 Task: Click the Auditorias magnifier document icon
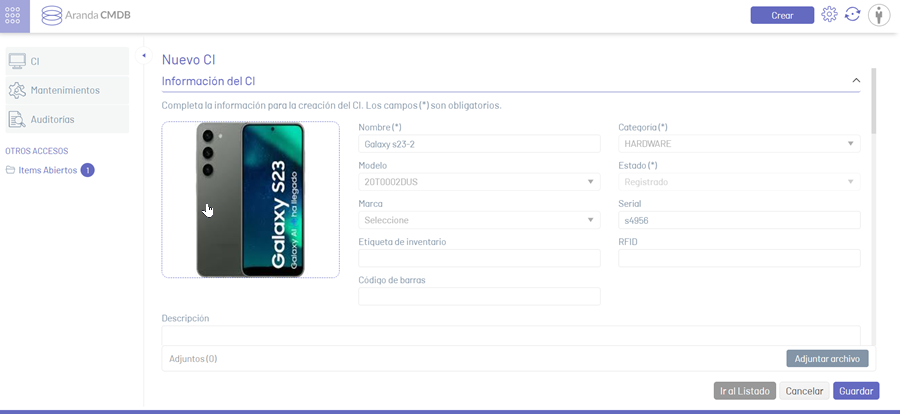[17, 119]
